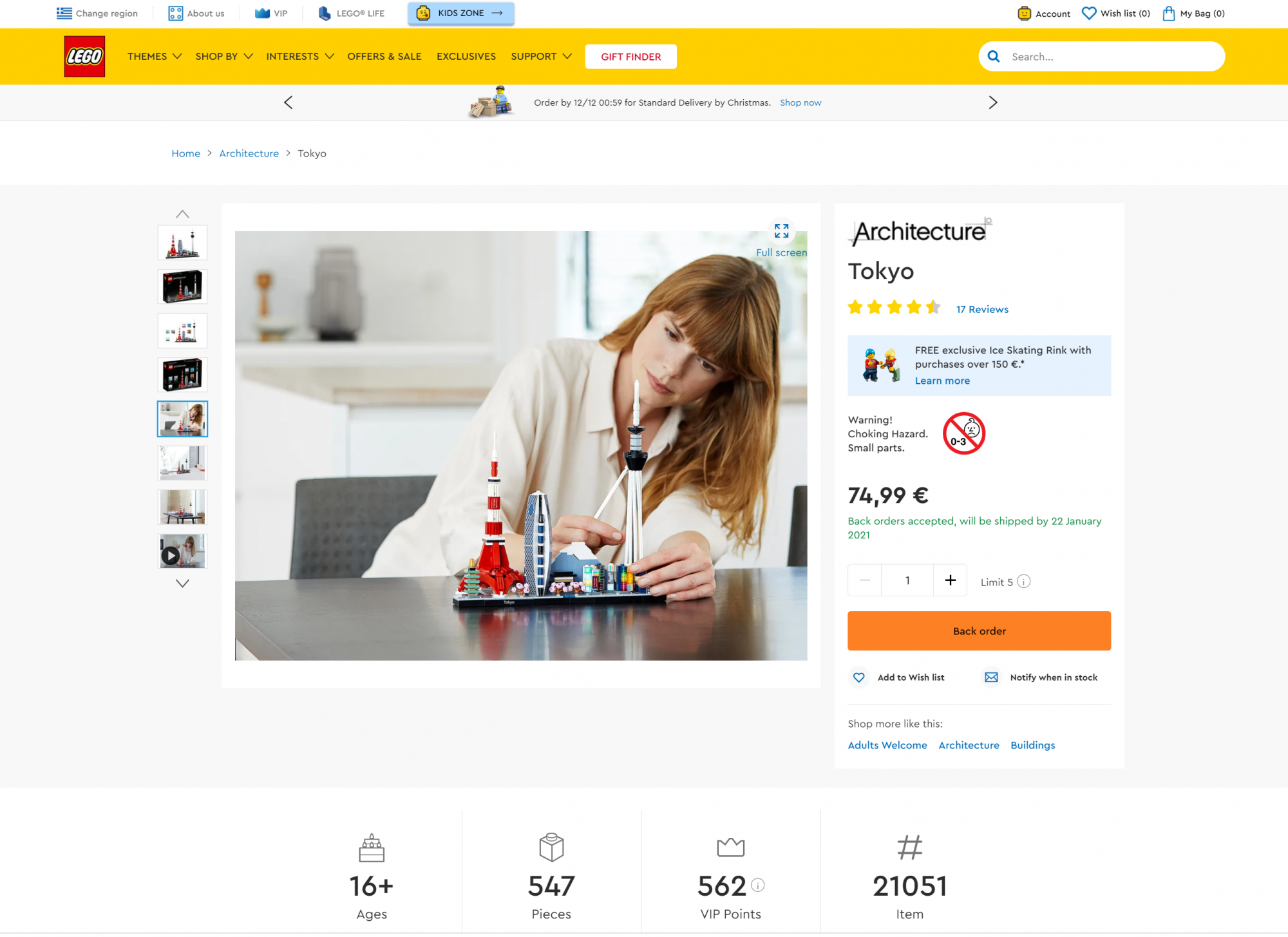The image size is (1288, 937).
Task: Expand the SHOP BY menu
Action: tap(224, 57)
